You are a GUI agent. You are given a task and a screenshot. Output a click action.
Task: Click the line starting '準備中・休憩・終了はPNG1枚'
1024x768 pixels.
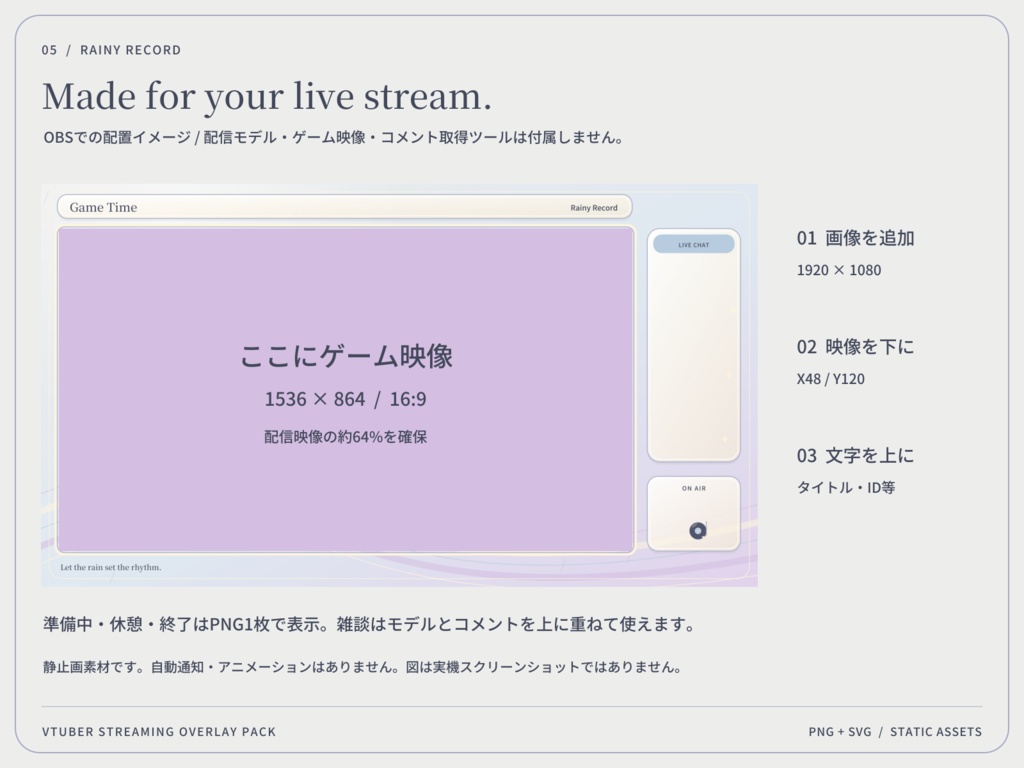[x=369, y=624]
